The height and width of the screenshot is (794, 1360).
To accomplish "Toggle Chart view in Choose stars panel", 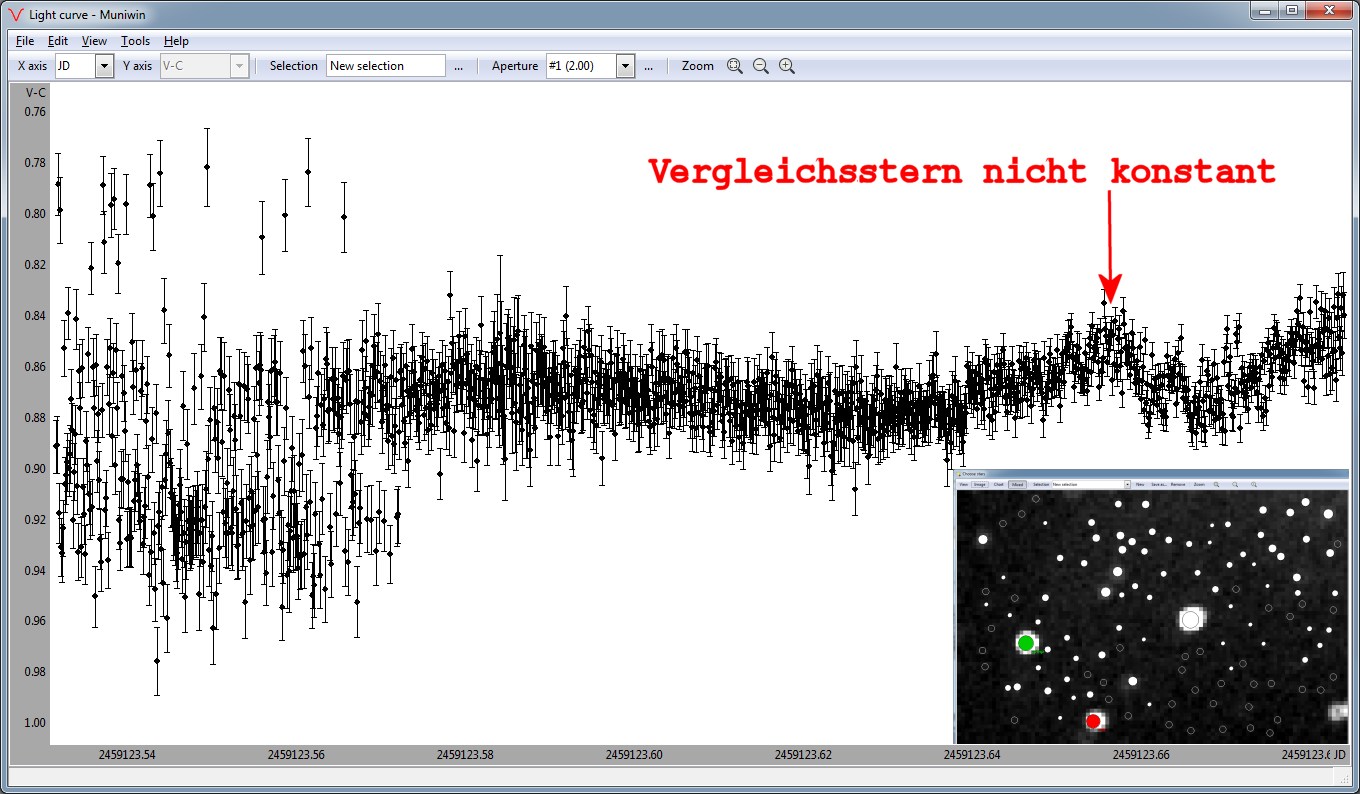I will 998,484.
